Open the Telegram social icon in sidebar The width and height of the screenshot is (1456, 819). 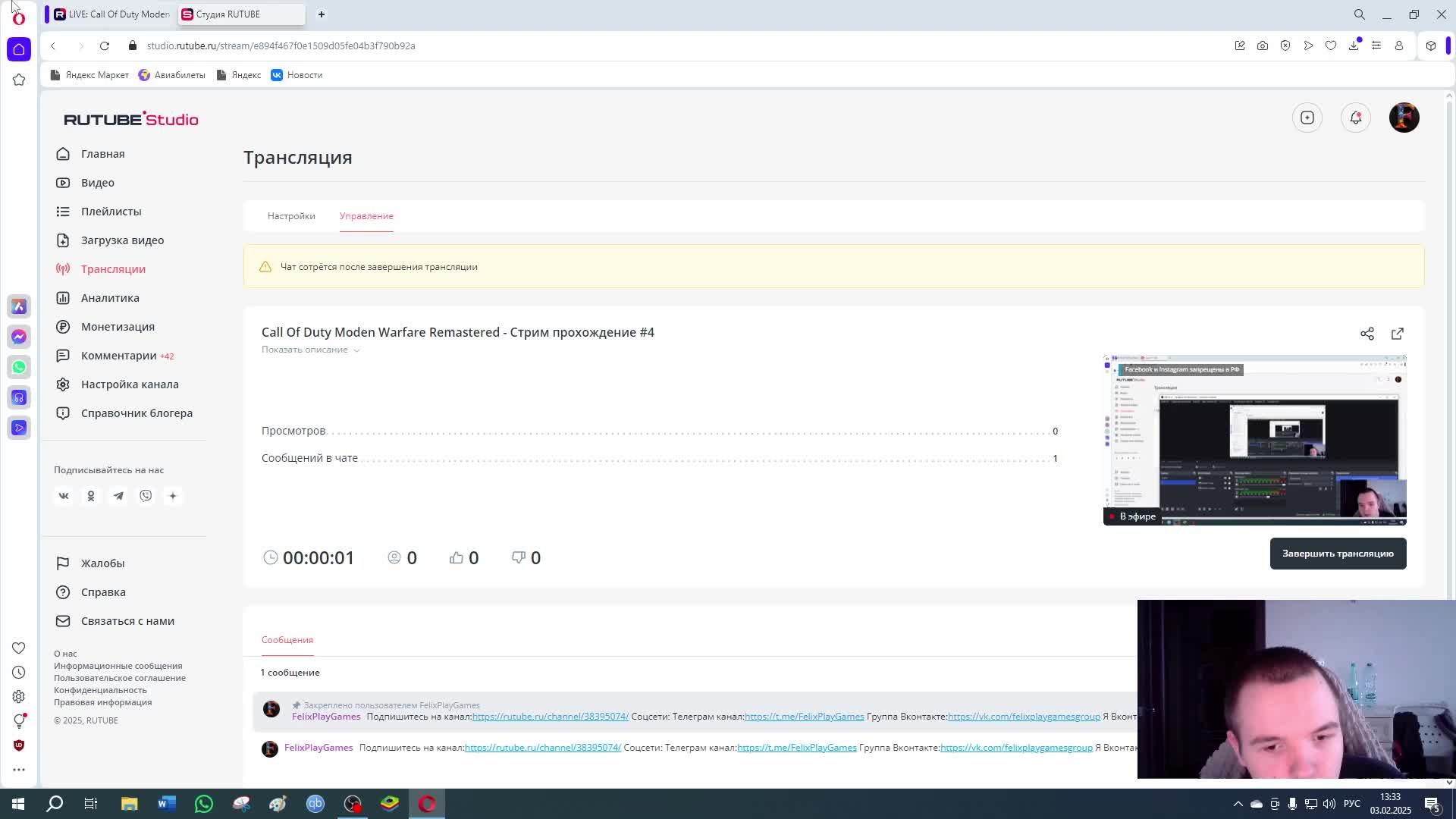(118, 496)
